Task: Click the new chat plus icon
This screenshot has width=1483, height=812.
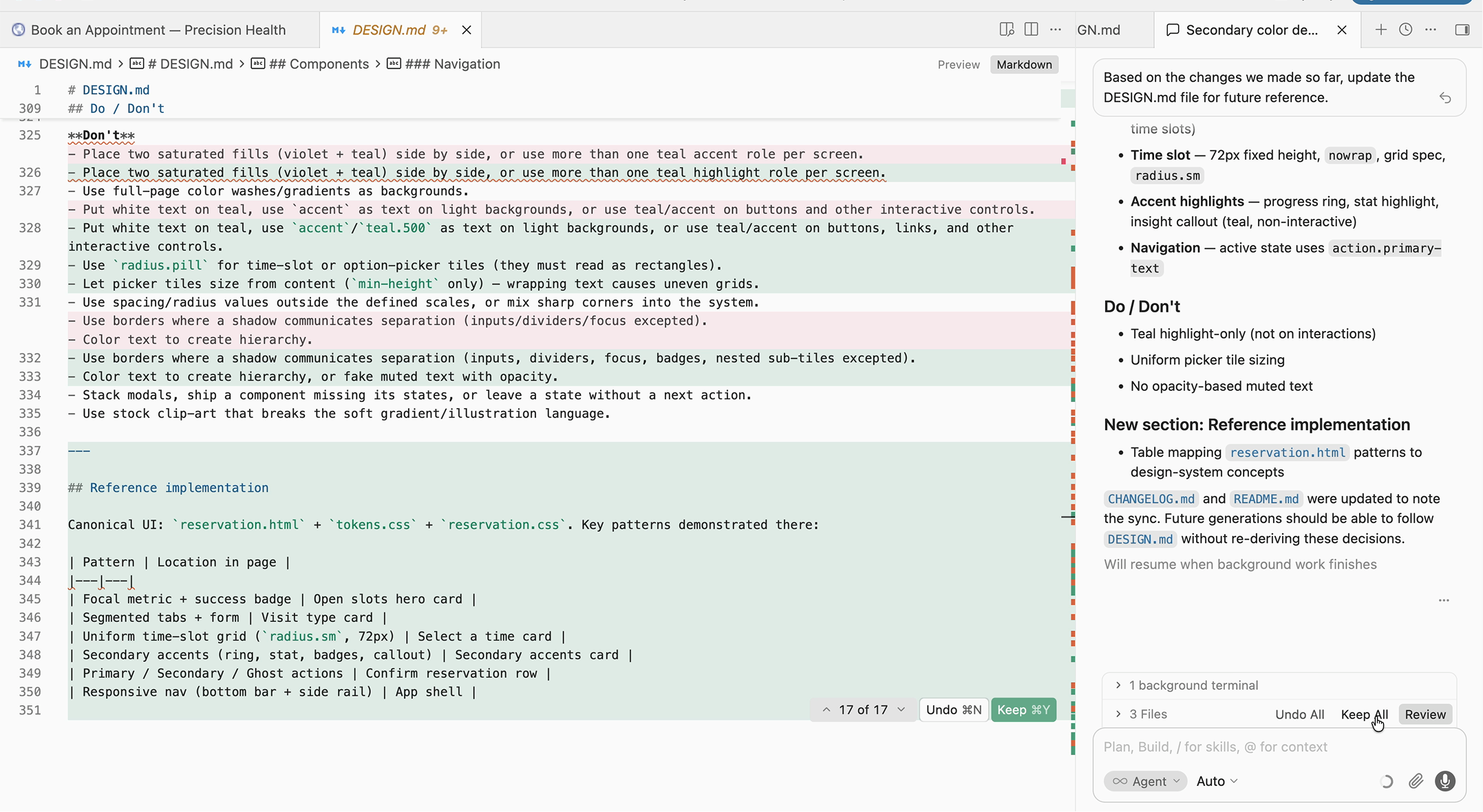Action: [1380, 30]
